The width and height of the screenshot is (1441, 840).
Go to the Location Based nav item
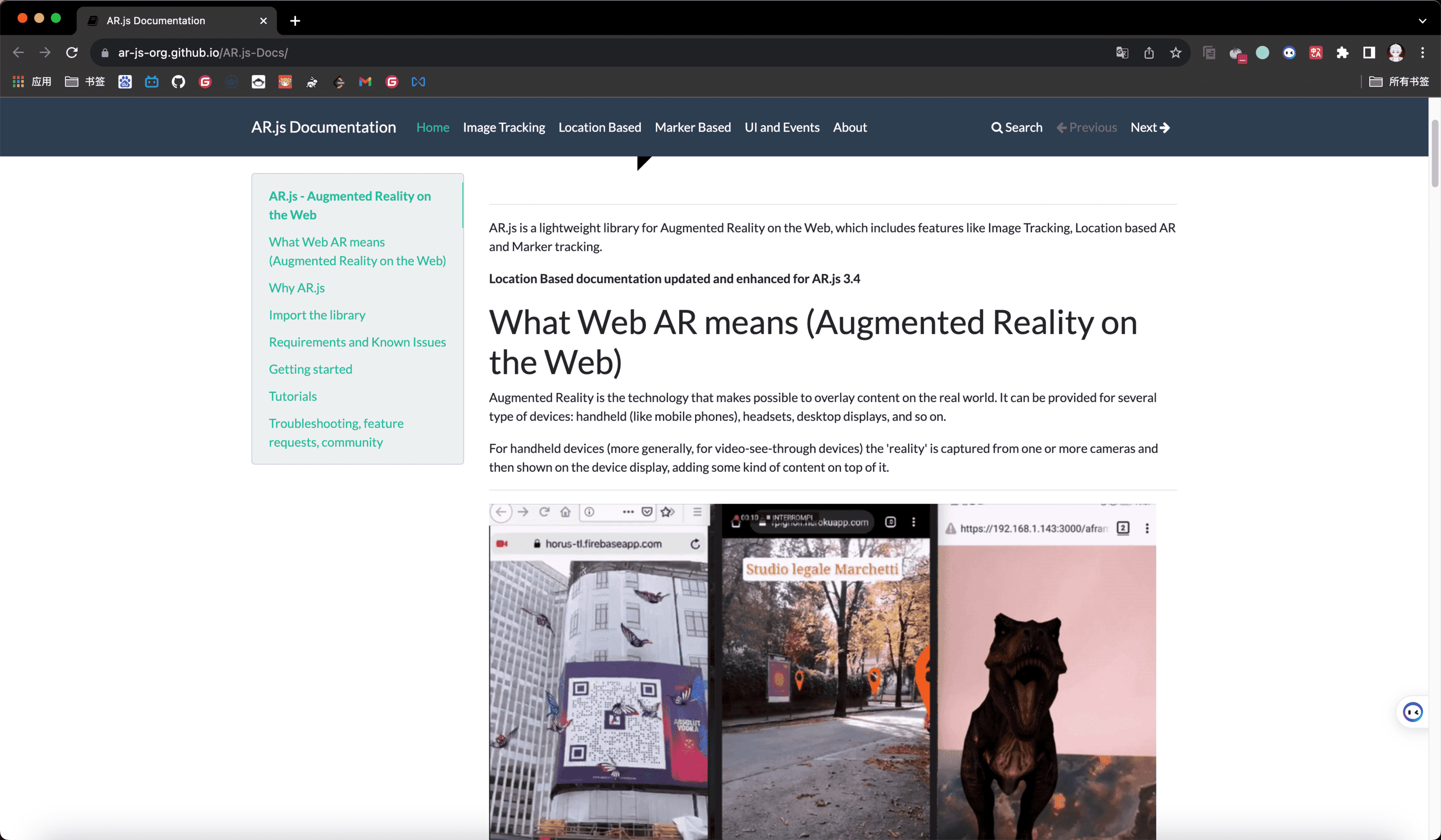[x=599, y=127]
